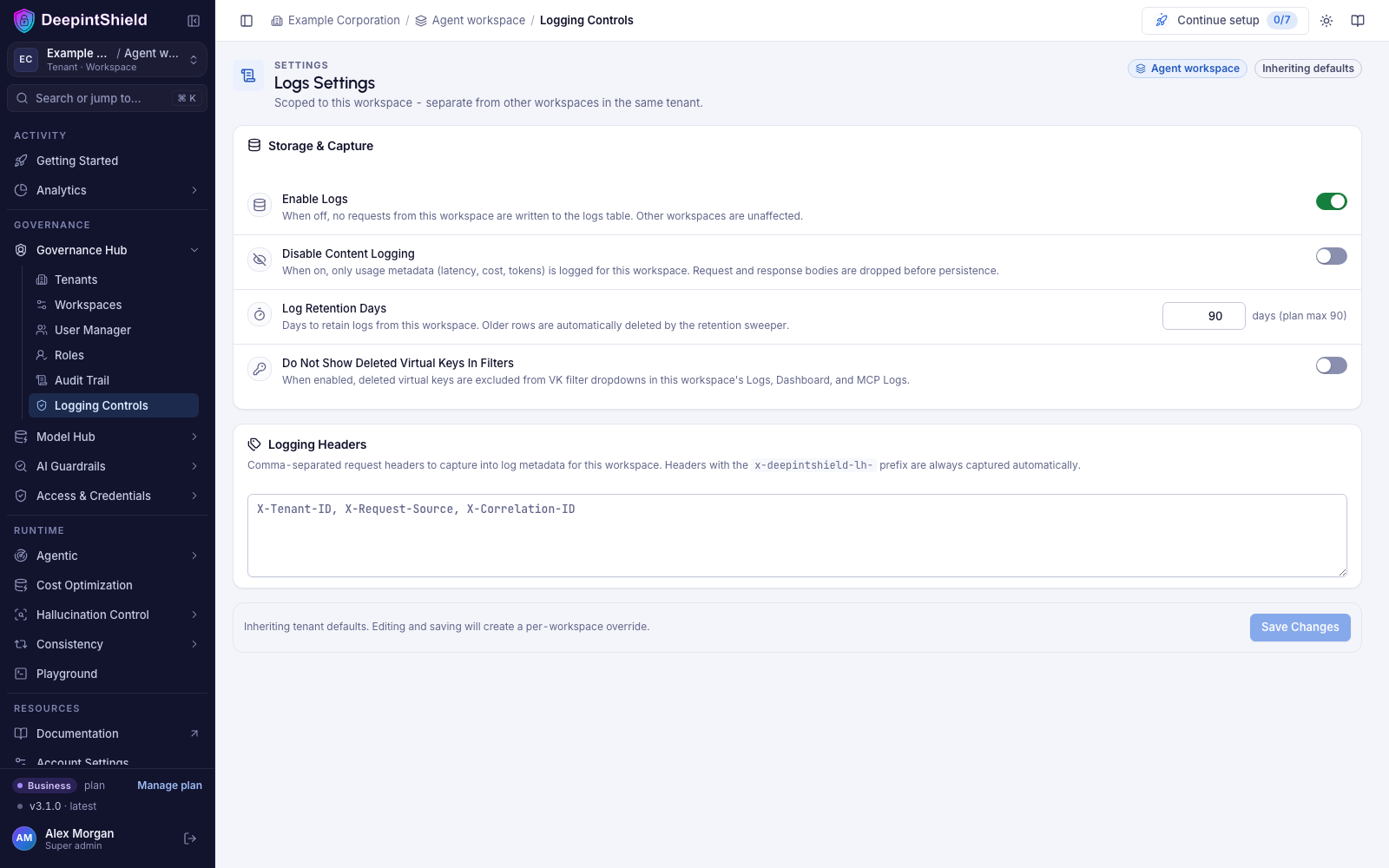Click the logout icon beside Alex Morgan

[x=190, y=838]
